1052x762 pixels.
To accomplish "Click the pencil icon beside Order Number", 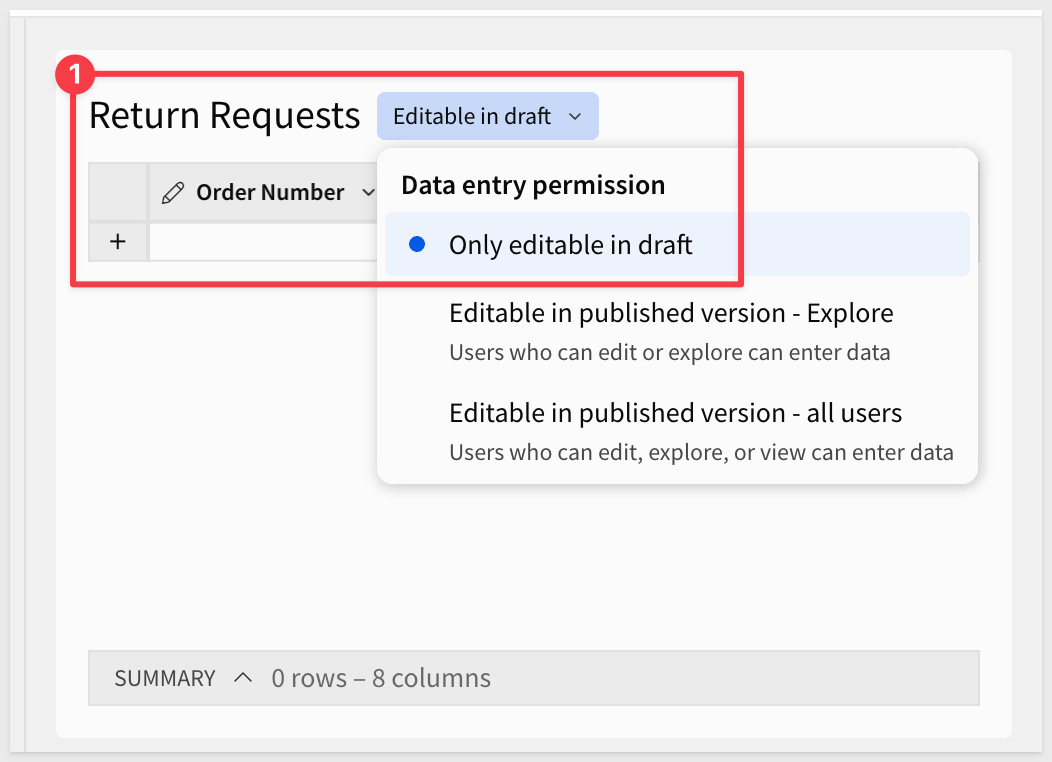I will 173,192.
